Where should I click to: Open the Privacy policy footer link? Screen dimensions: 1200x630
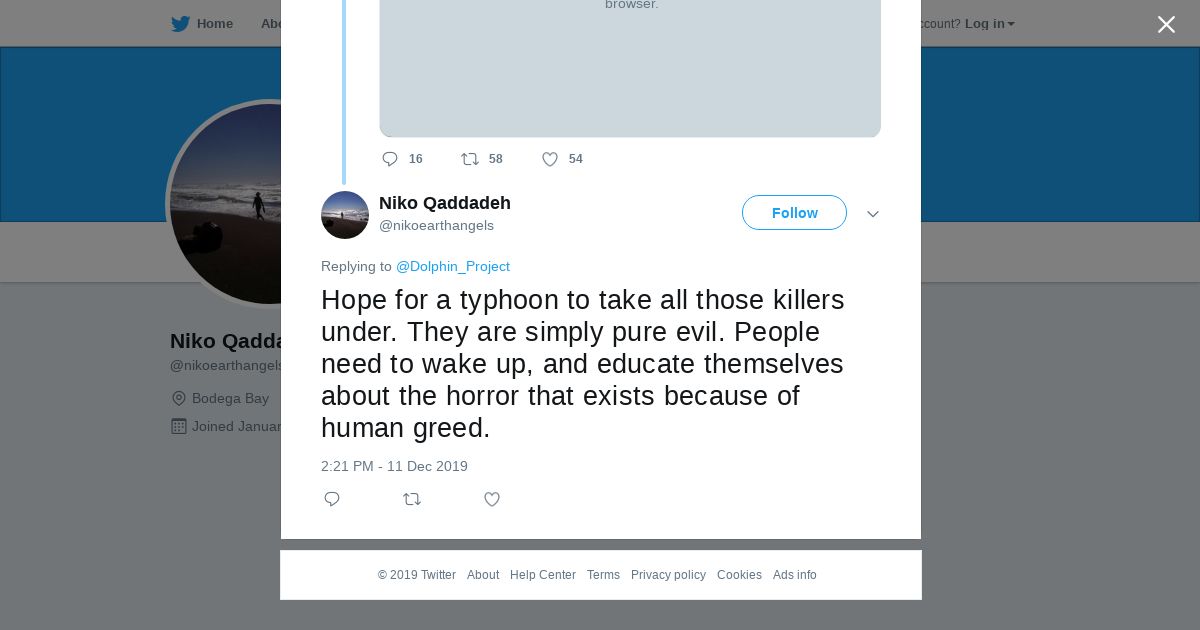click(668, 575)
